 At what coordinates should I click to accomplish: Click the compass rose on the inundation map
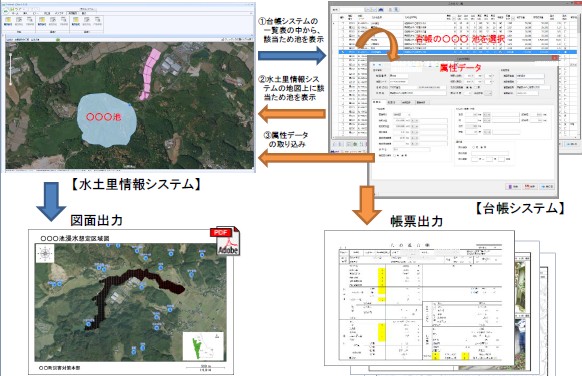(x=45, y=254)
